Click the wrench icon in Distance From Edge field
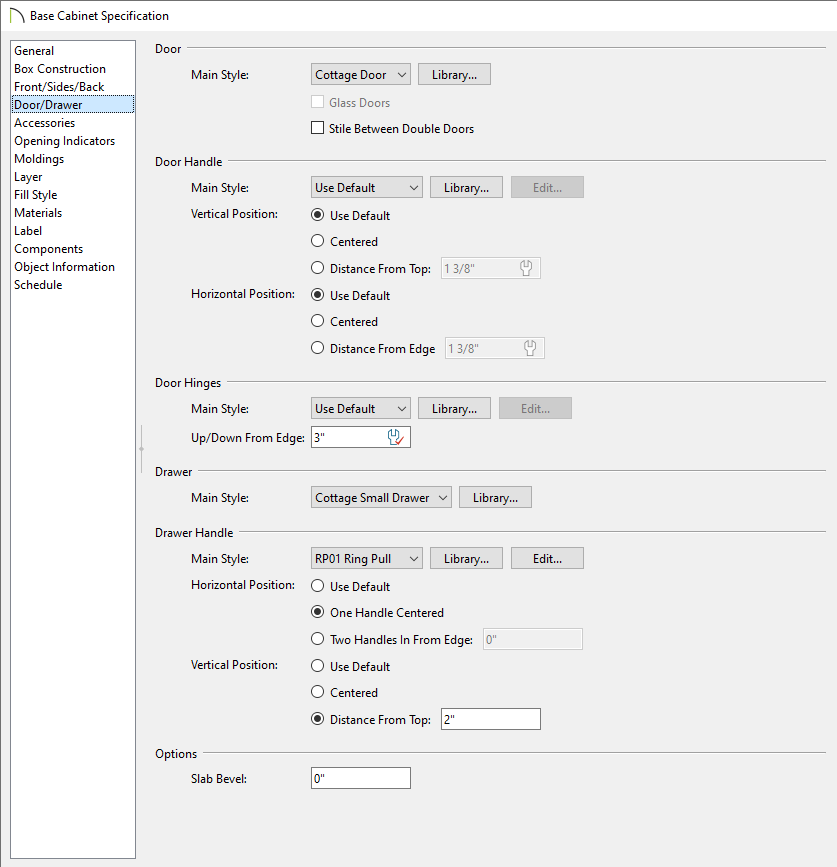 click(x=530, y=348)
